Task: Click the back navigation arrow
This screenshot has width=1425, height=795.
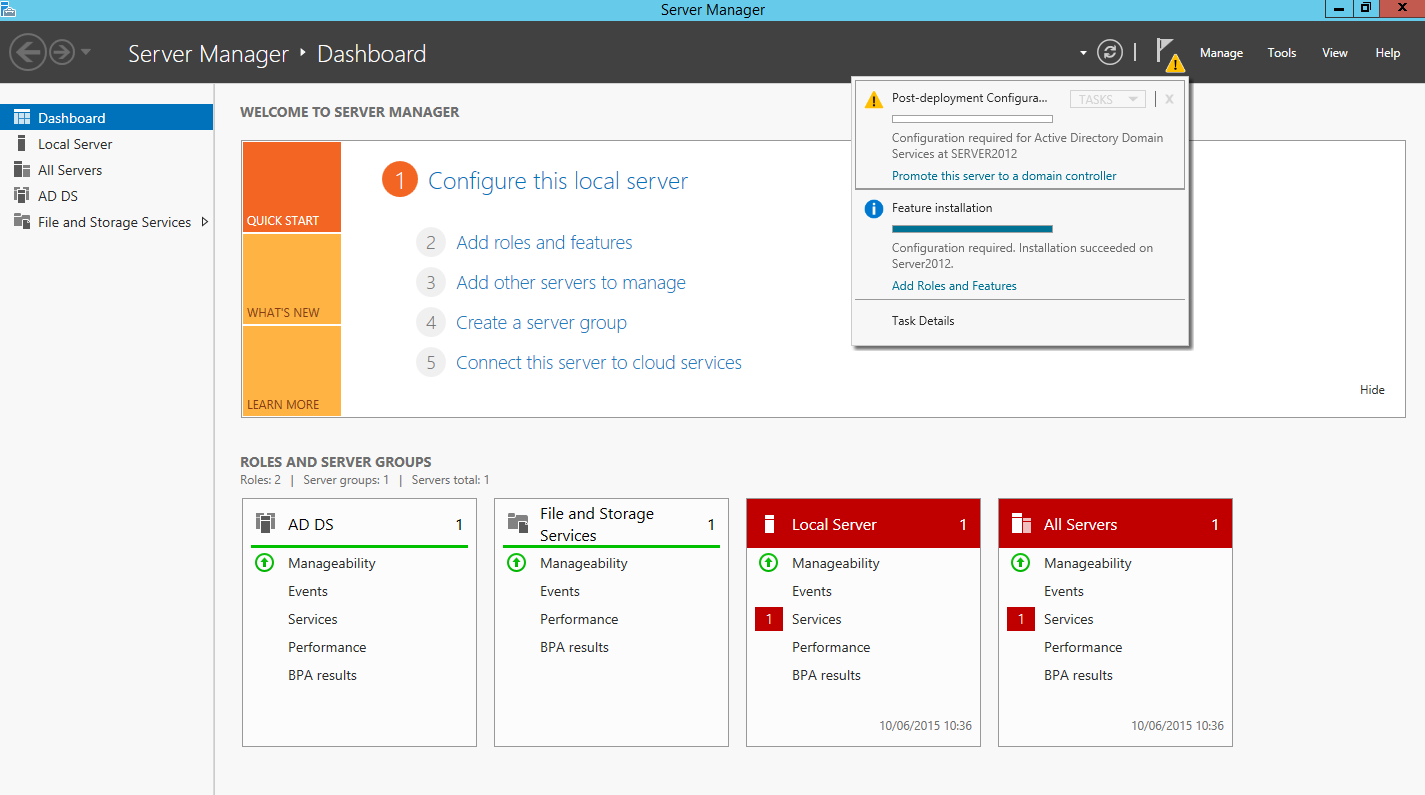Action: pyautogui.click(x=28, y=51)
